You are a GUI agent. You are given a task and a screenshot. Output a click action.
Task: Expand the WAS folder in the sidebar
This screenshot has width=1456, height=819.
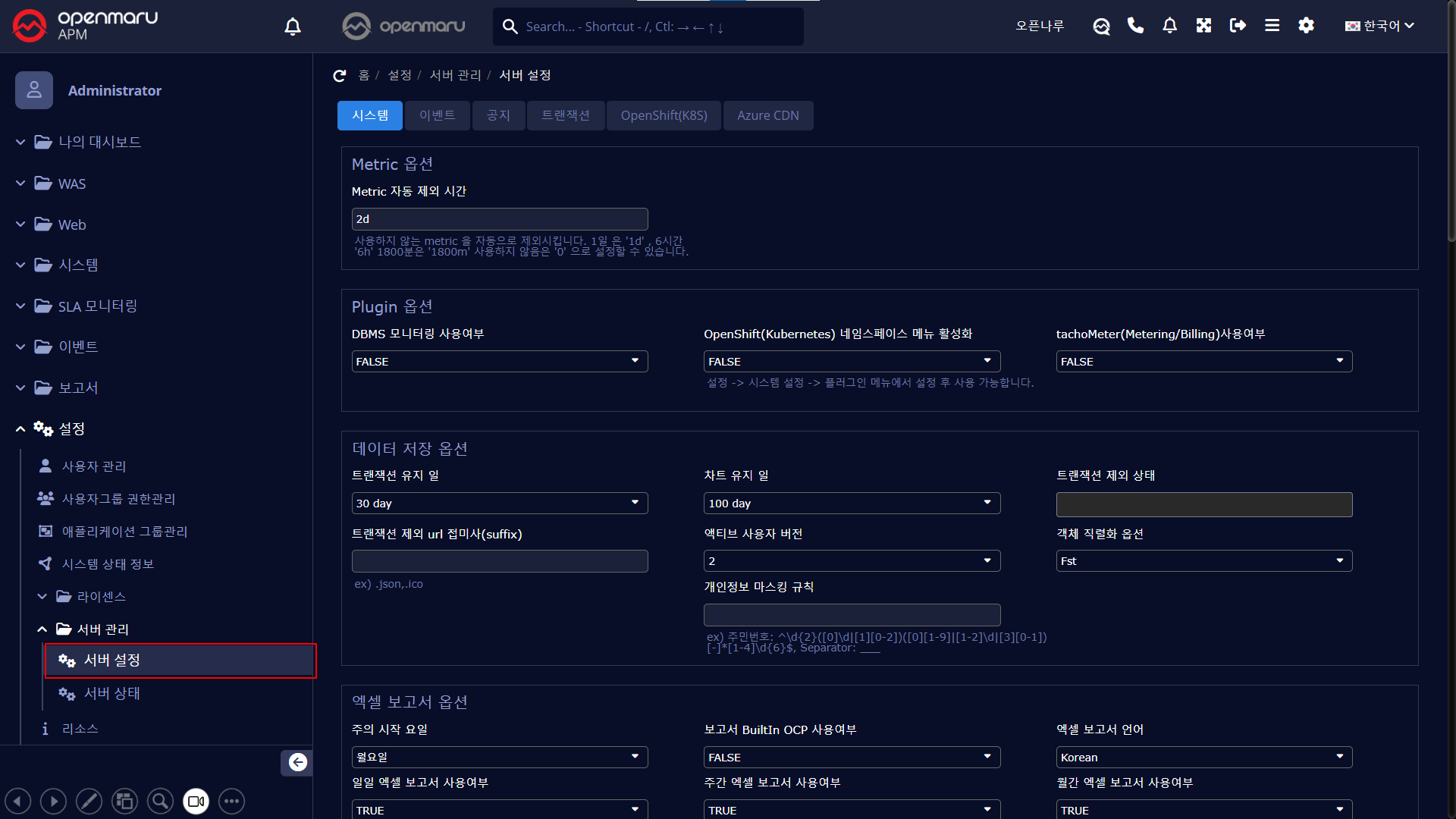[72, 184]
